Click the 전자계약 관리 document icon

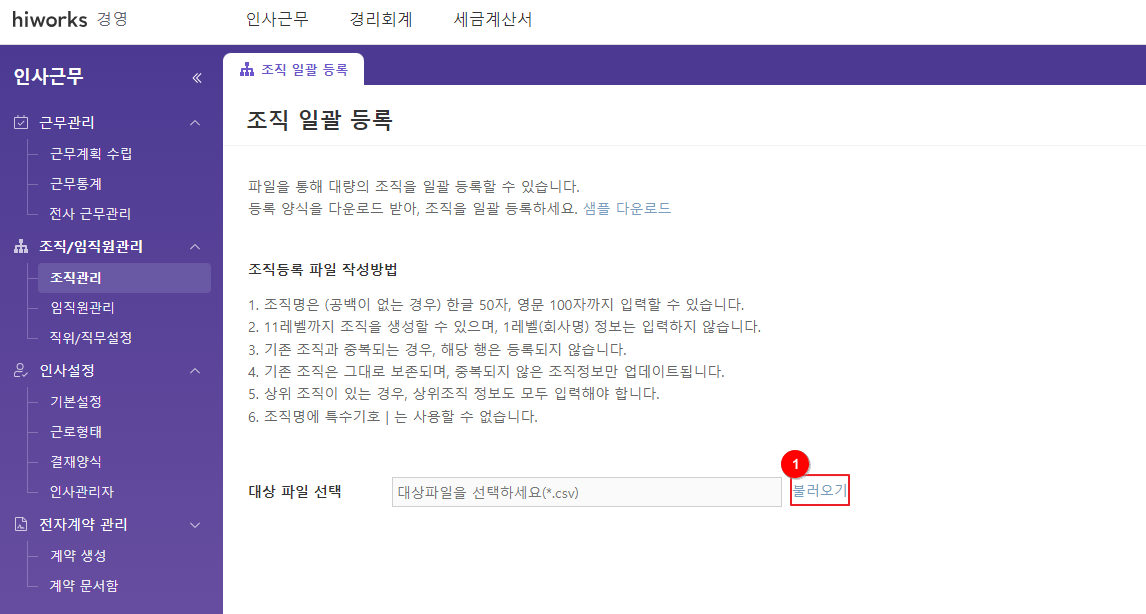(21, 525)
